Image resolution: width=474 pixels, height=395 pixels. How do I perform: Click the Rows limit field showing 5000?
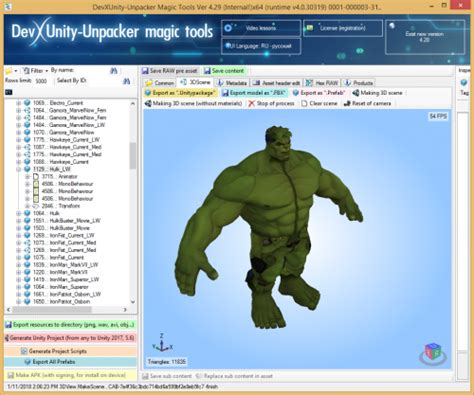[42, 81]
